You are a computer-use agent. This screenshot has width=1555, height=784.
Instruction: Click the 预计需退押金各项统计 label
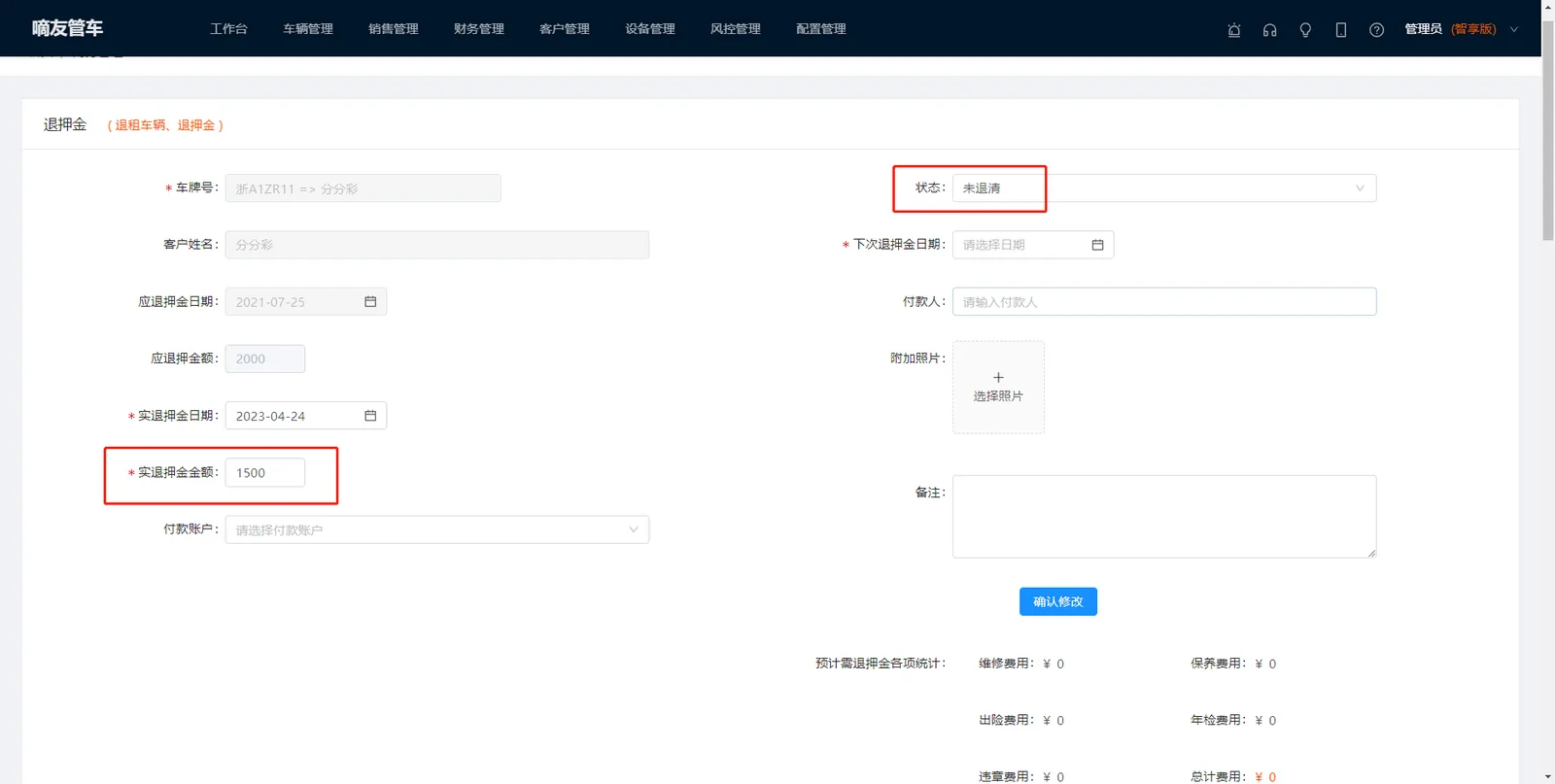coord(881,664)
